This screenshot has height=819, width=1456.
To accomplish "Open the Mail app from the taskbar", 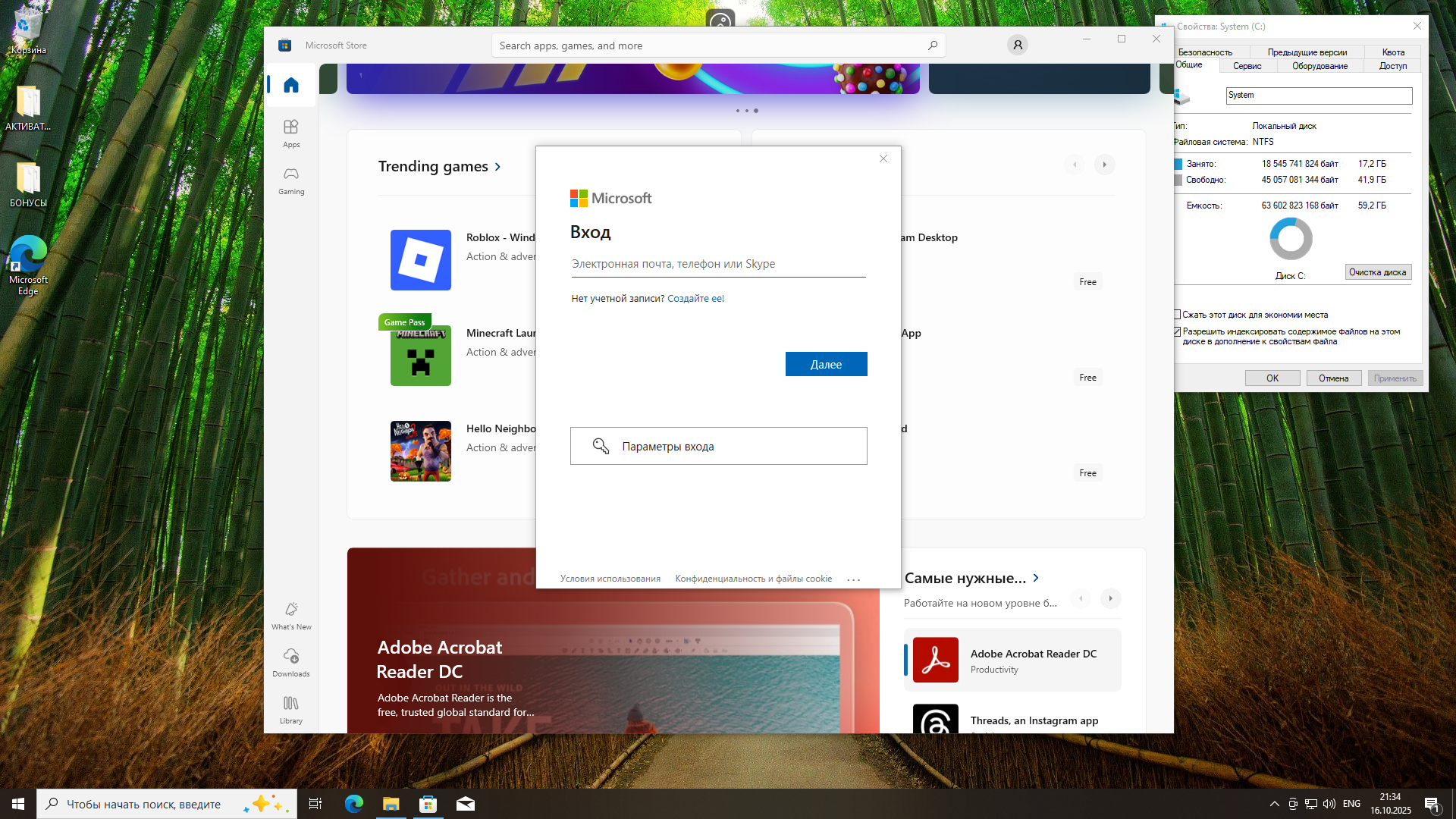I will tap(465, 804).
